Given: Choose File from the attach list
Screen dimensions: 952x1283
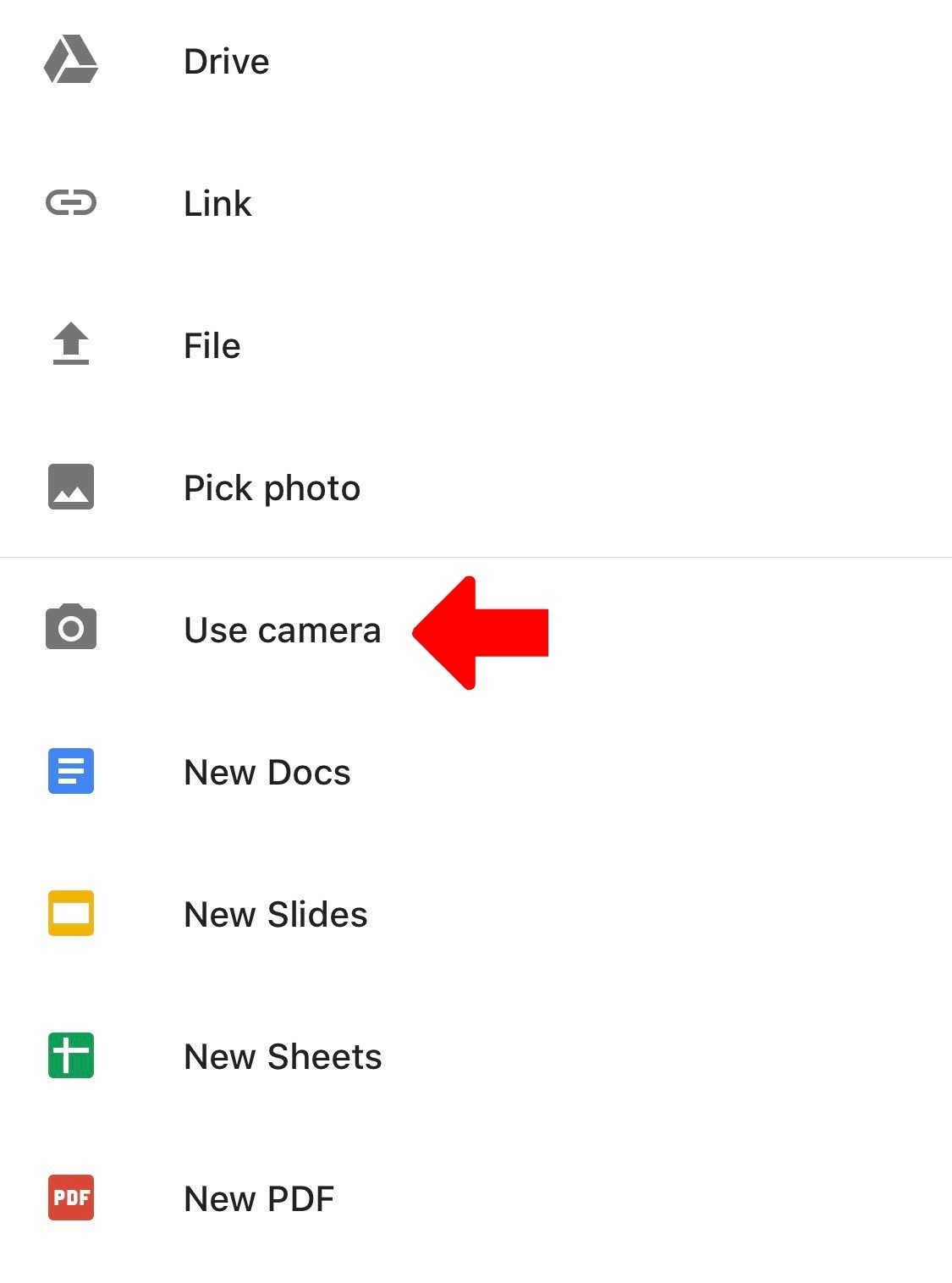Looking at the screenshot, I should (476, 345).
